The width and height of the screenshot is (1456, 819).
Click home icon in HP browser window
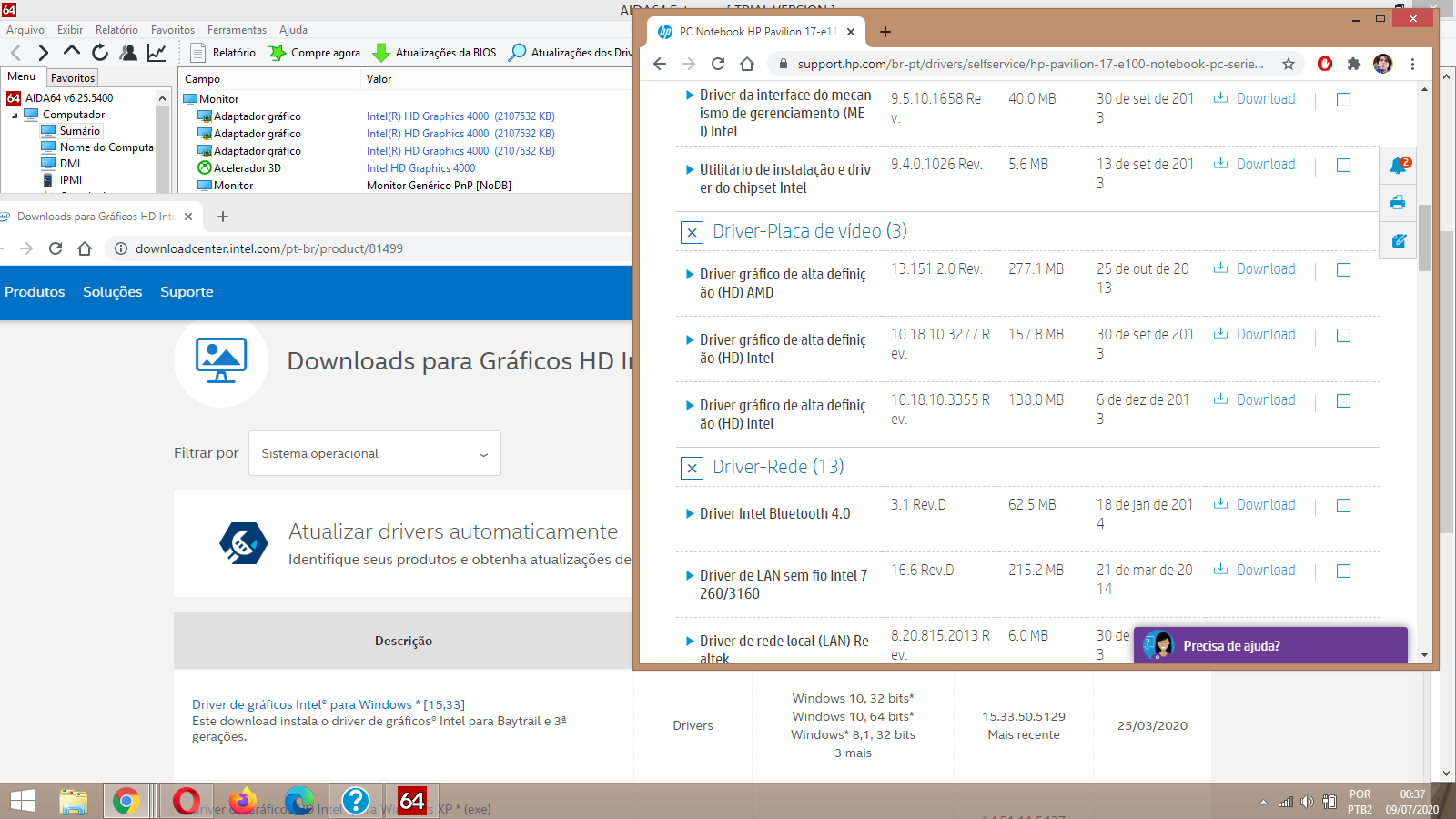click(x=747, y=64)
